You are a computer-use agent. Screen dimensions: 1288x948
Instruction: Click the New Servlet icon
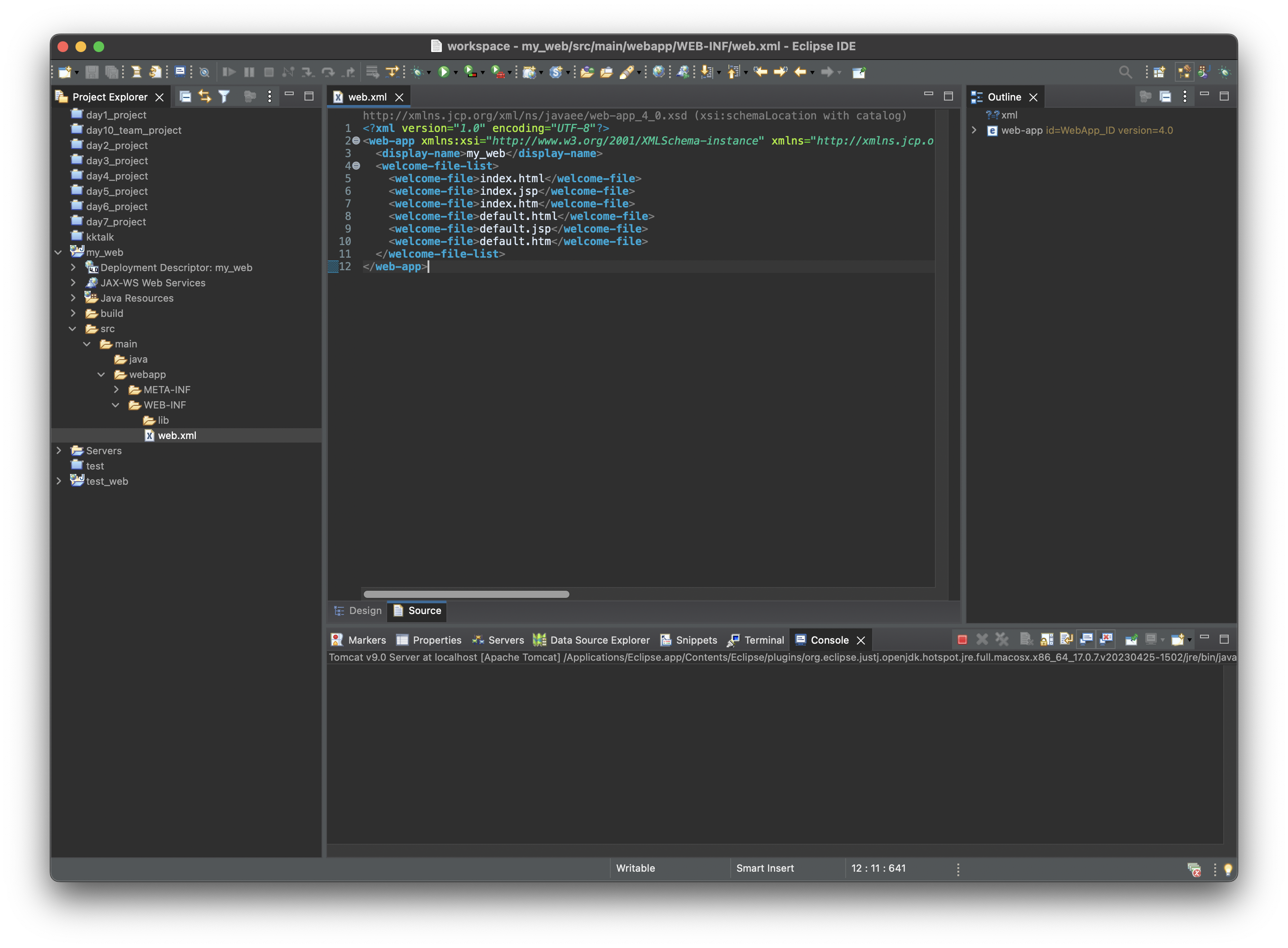click(555, 72)
